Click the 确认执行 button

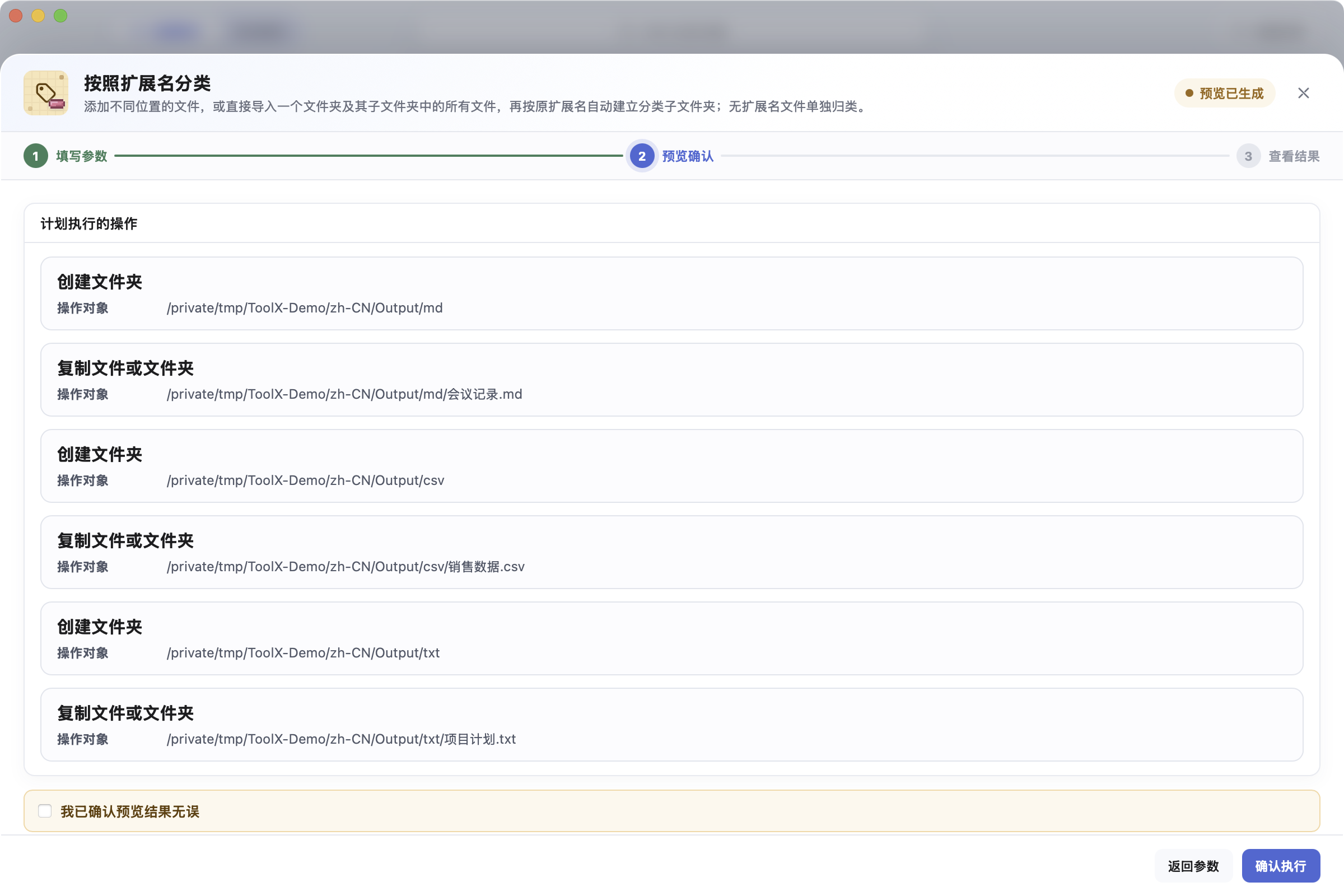click(x=1280, y=866)
